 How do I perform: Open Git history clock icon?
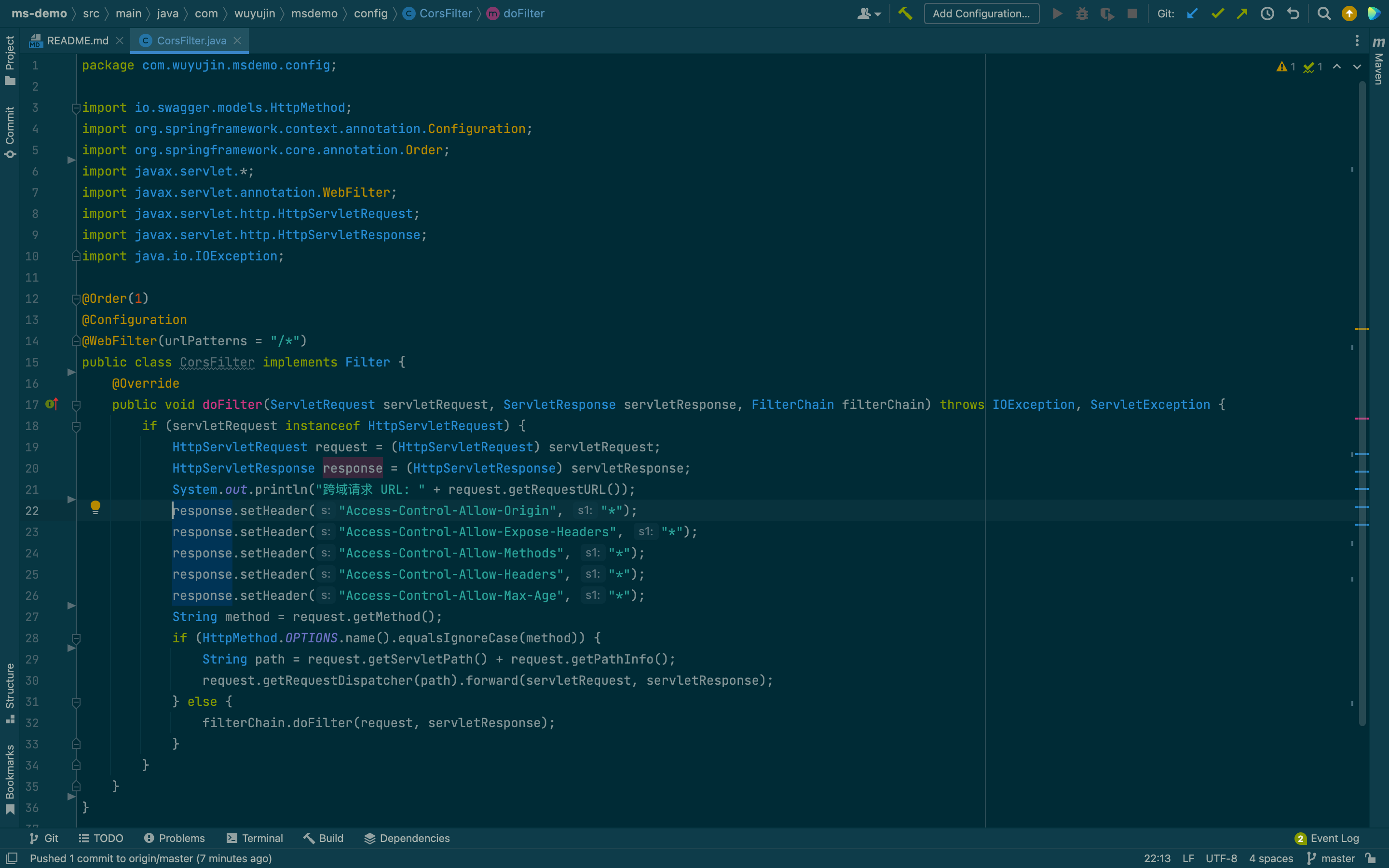pyautogui.click(x=1267, y=13)
